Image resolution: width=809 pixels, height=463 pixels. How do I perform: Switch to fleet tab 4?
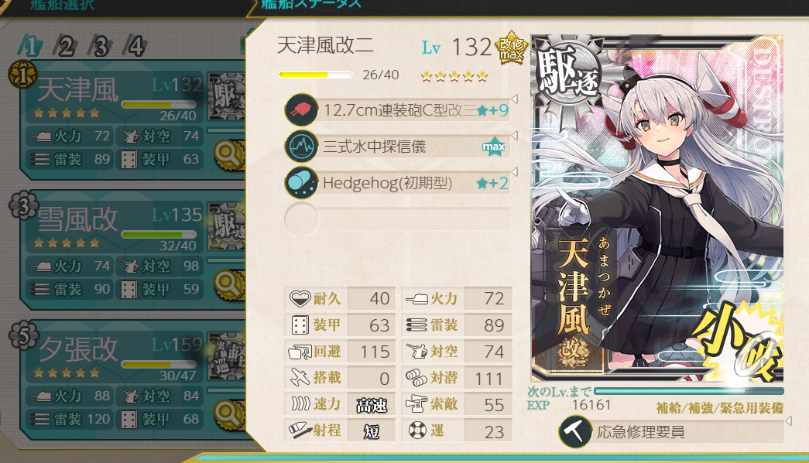[x=135, y=46]
